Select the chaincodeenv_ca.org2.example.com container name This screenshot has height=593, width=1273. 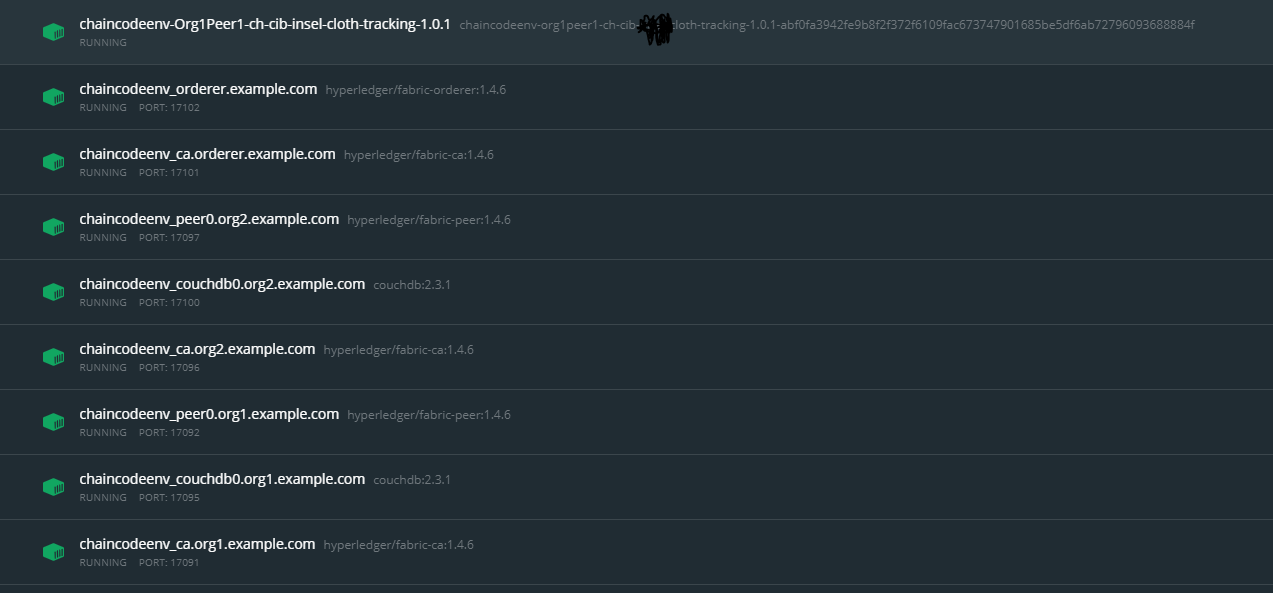coord(197,349)
